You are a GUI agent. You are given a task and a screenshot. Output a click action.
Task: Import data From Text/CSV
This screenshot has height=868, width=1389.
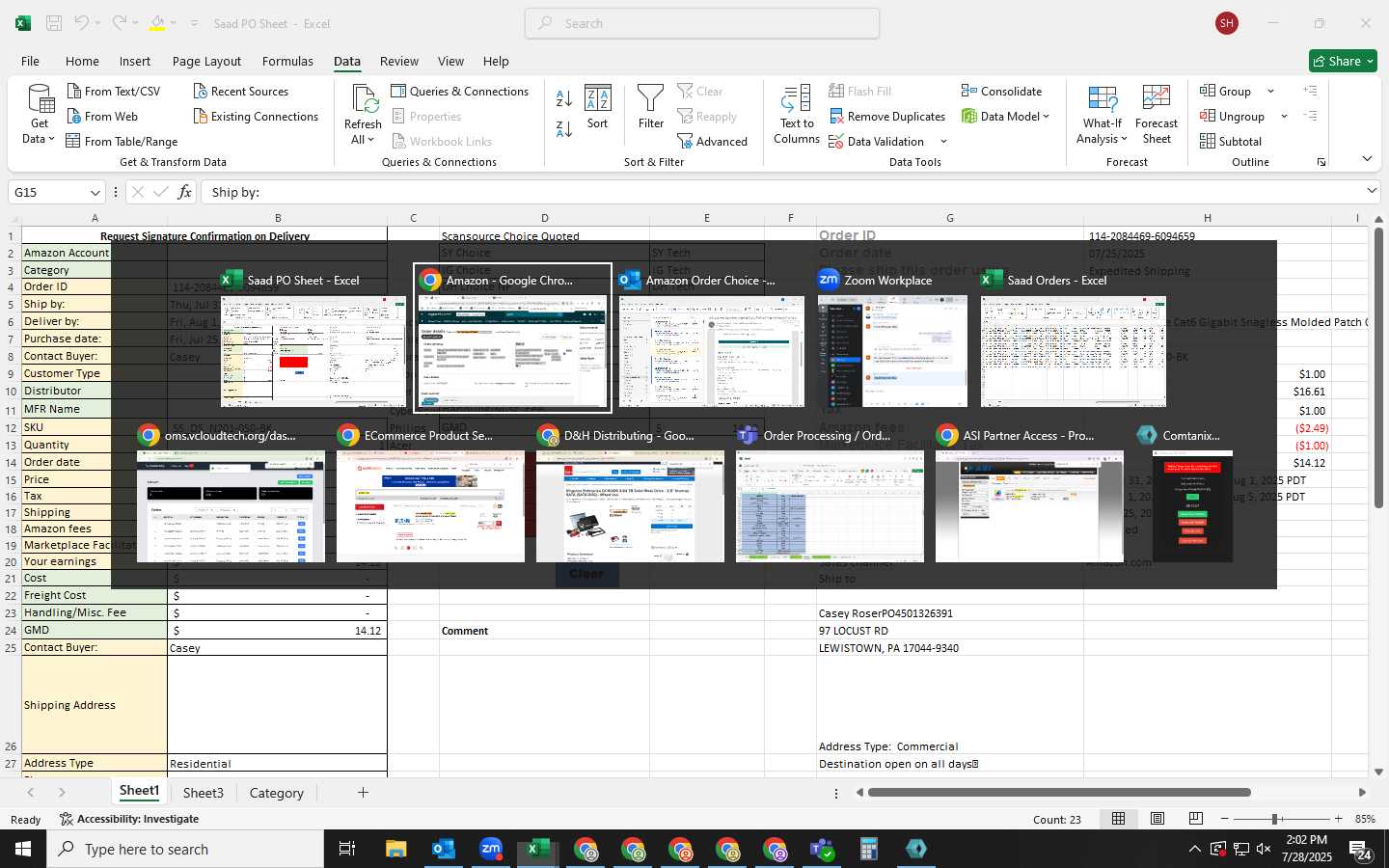(x=114, y=91)
